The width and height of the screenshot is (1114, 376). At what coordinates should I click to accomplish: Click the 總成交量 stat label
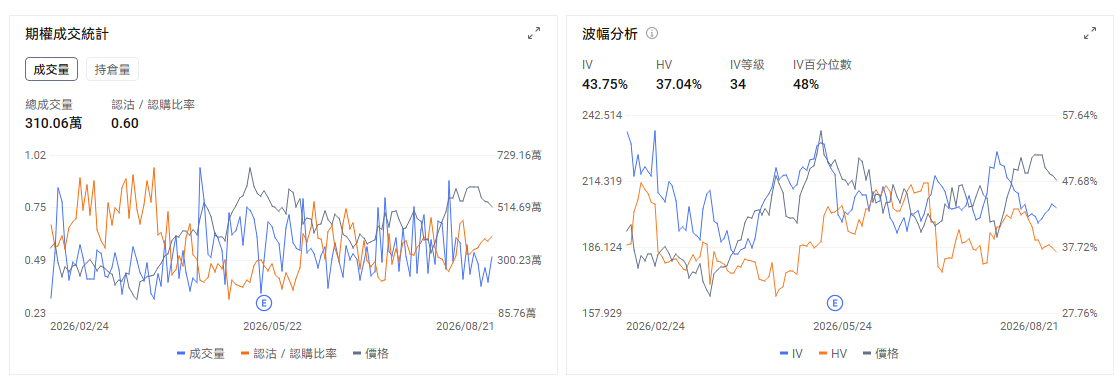49,104
